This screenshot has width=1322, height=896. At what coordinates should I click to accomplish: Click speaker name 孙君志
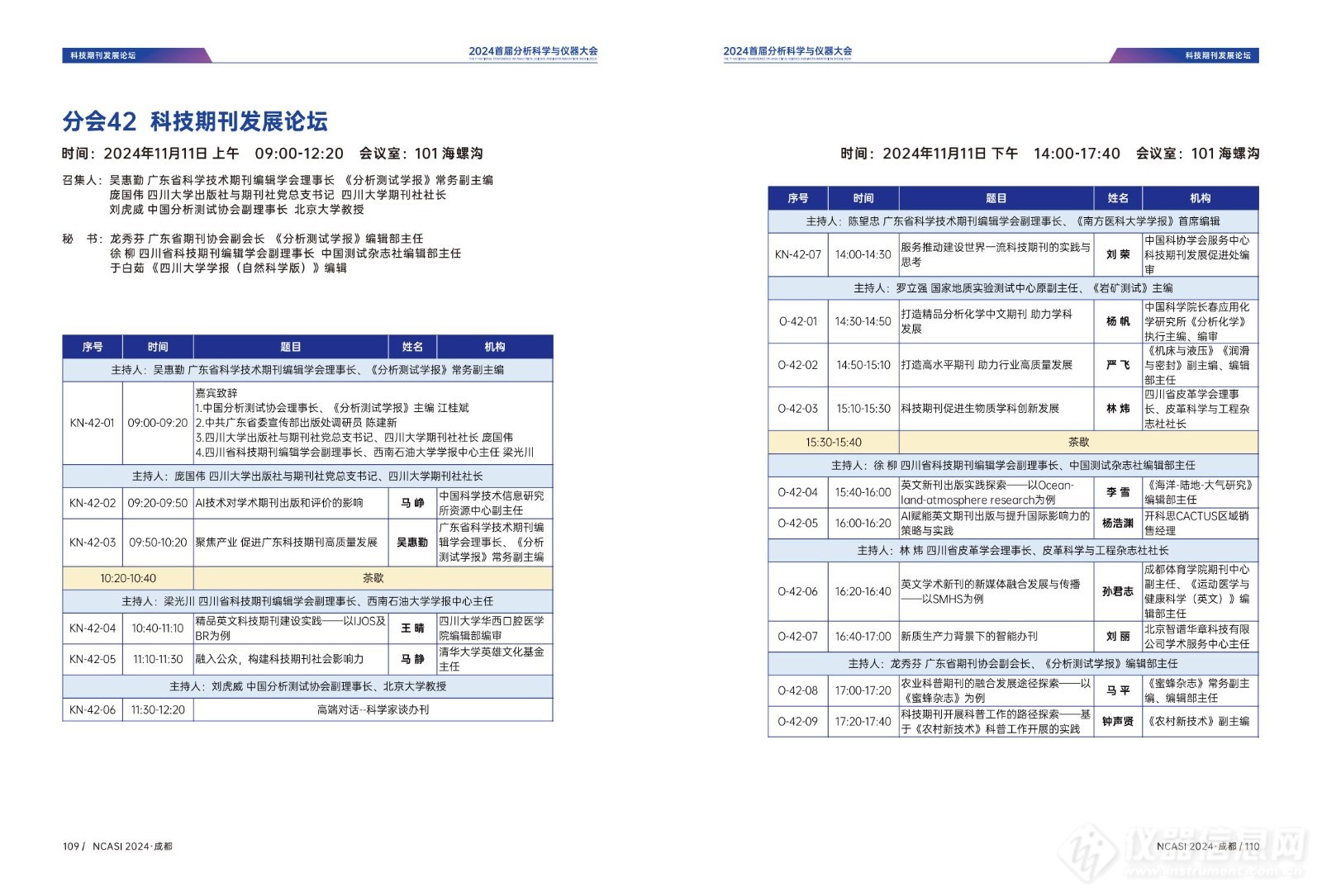pyautogui.click(x=1118, y=592)
